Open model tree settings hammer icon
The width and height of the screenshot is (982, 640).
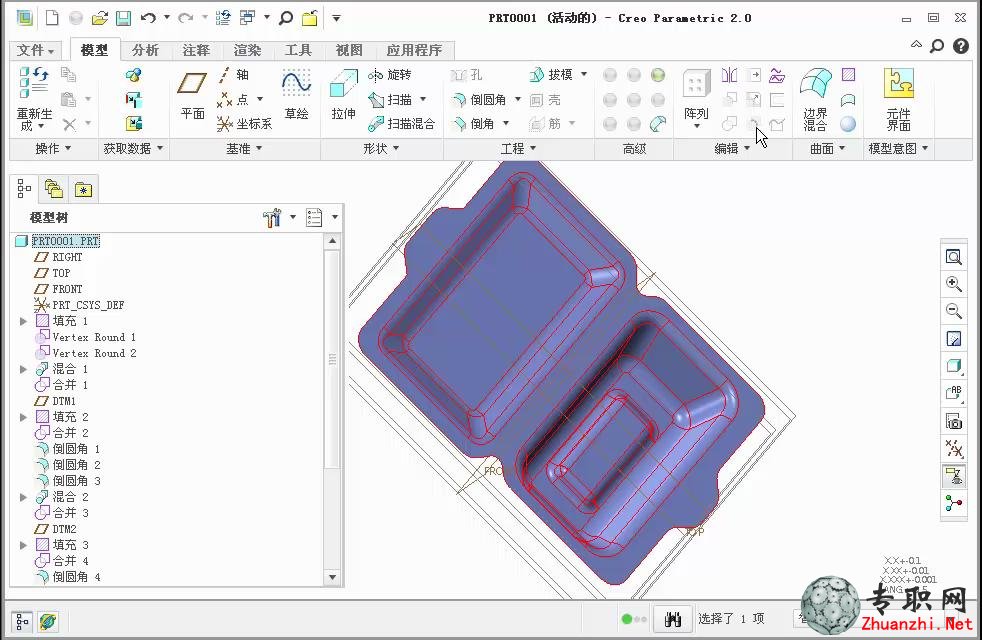(272, 218)
